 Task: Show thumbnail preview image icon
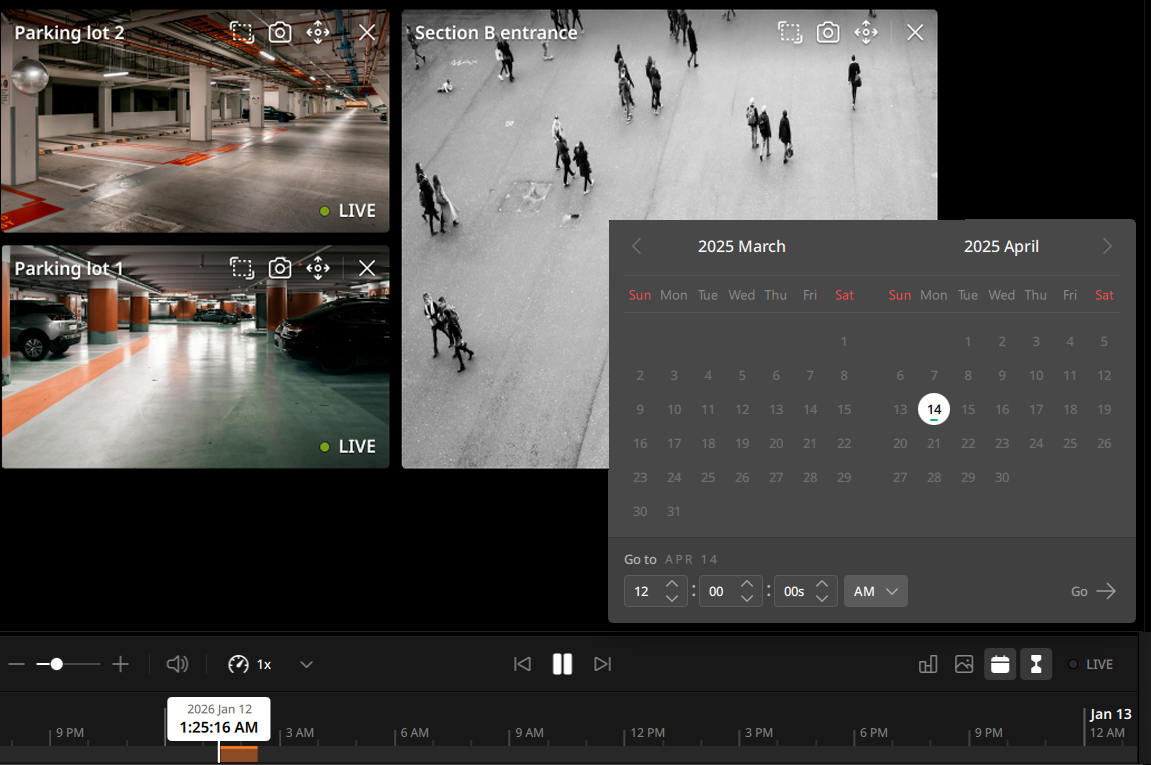click(x=964, y=664)
